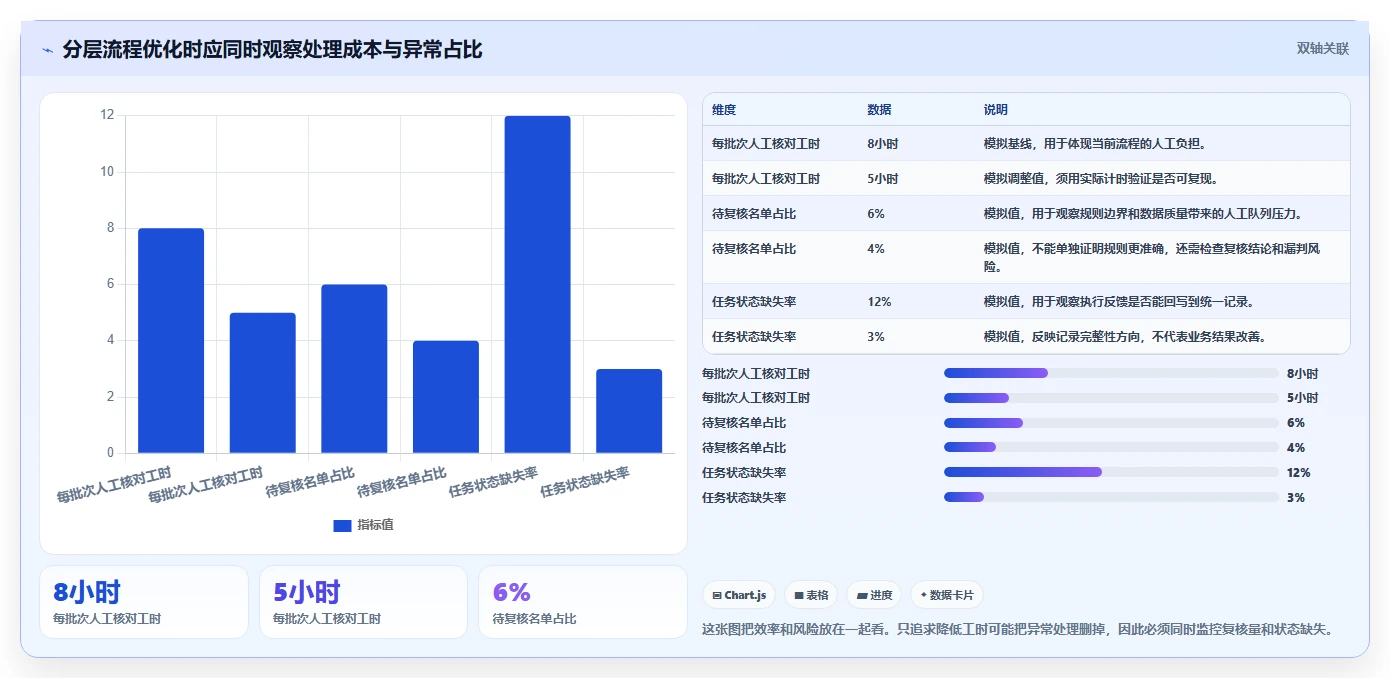Screen dimensions: 1390x678
Task: Click the progress bar showing 12%
Action: (x=1111, y=472)
